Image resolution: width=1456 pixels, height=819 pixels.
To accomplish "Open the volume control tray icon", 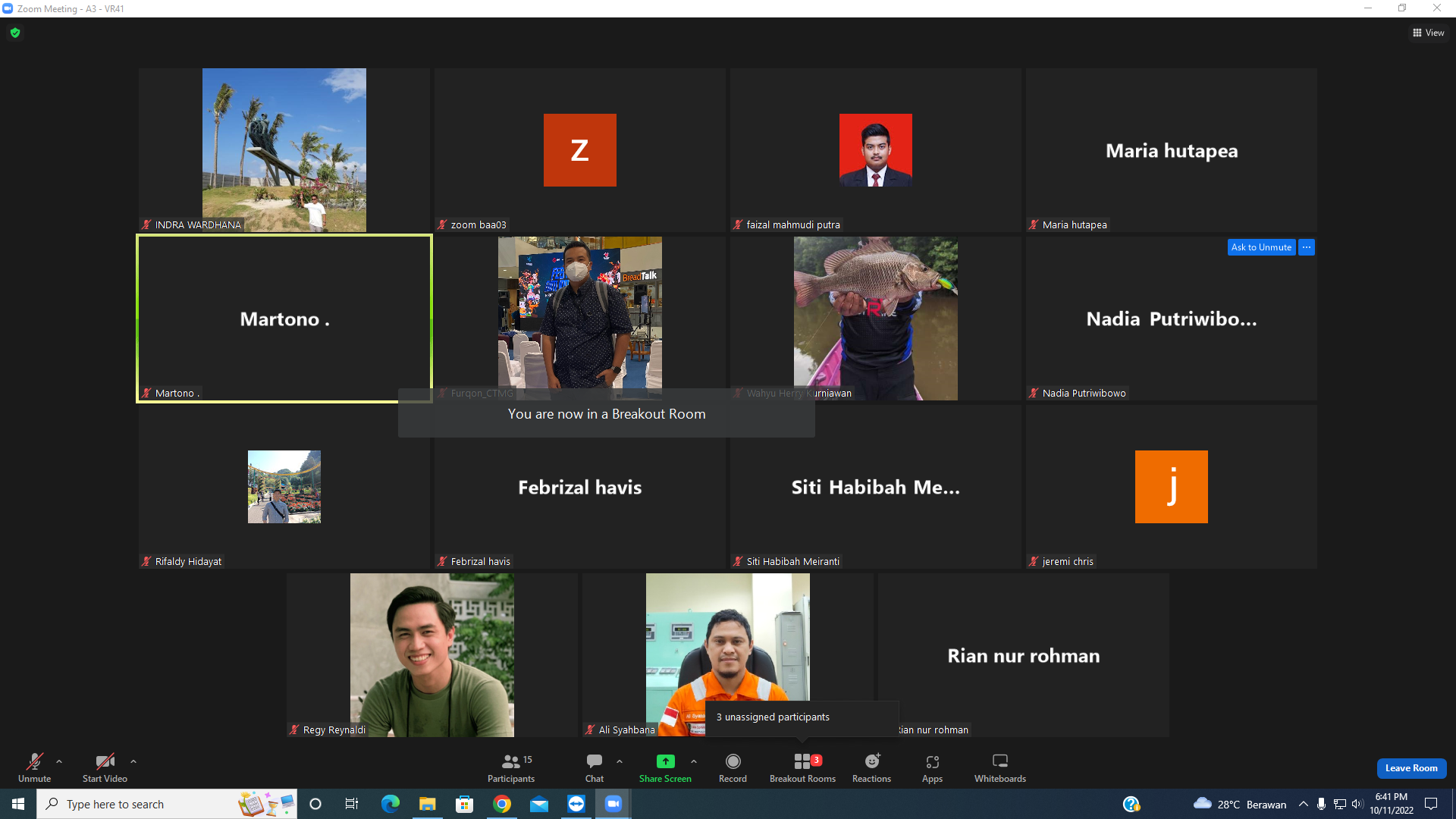I will point(1357,804).
